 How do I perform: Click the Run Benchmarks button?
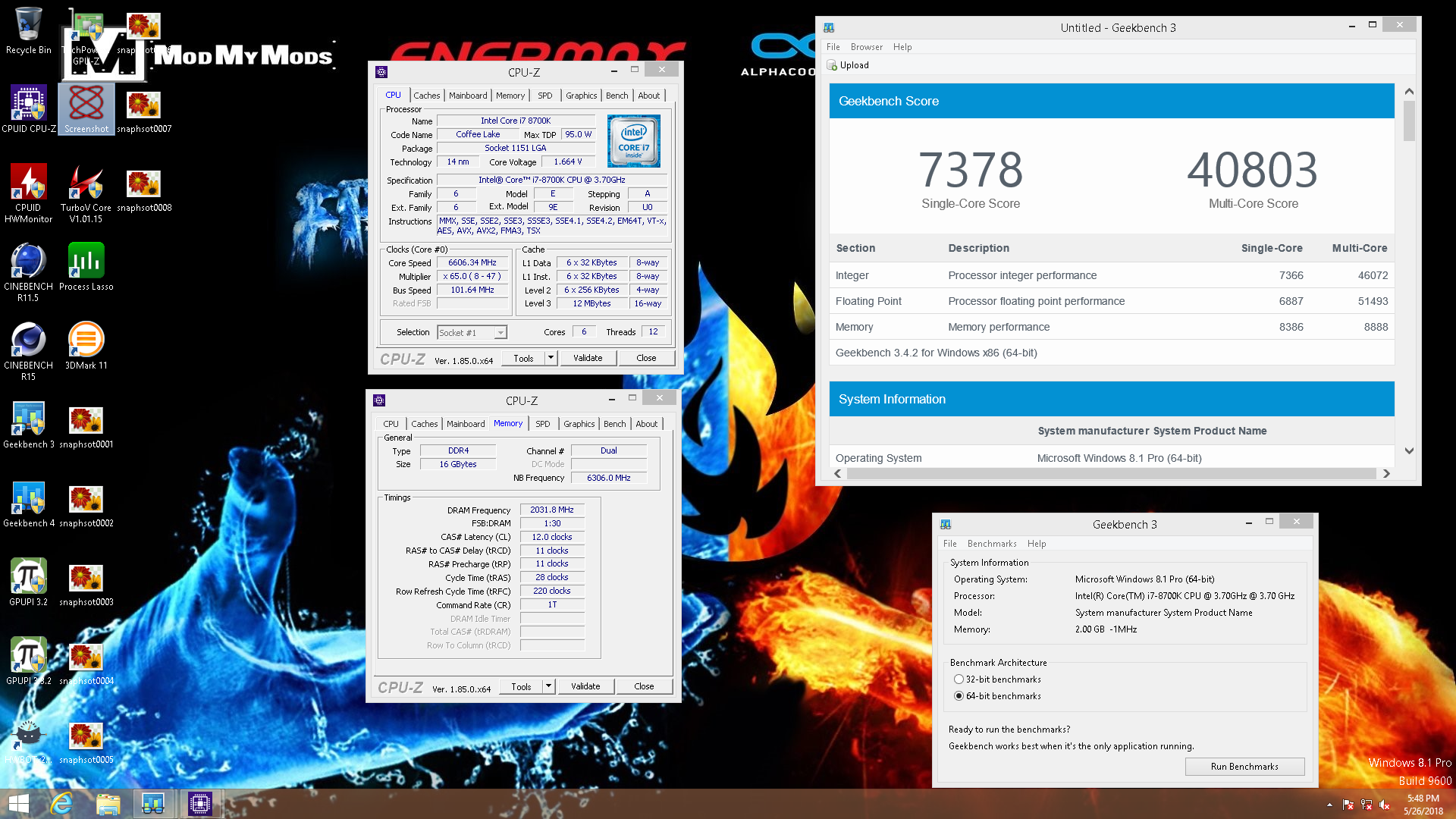click(x=1244, y=767)
